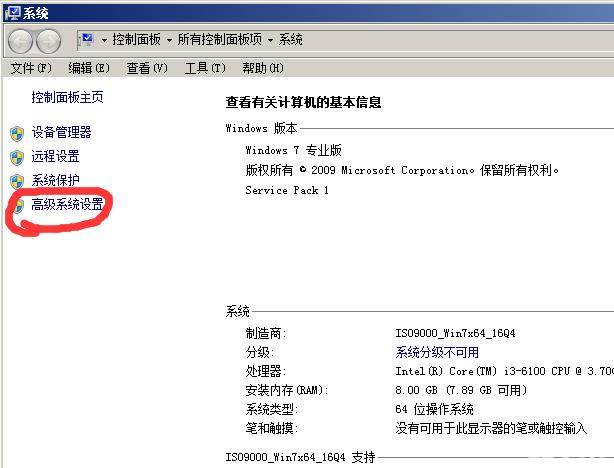
Task: Click the empty area of the address bar
Action: tap(450, 40)
